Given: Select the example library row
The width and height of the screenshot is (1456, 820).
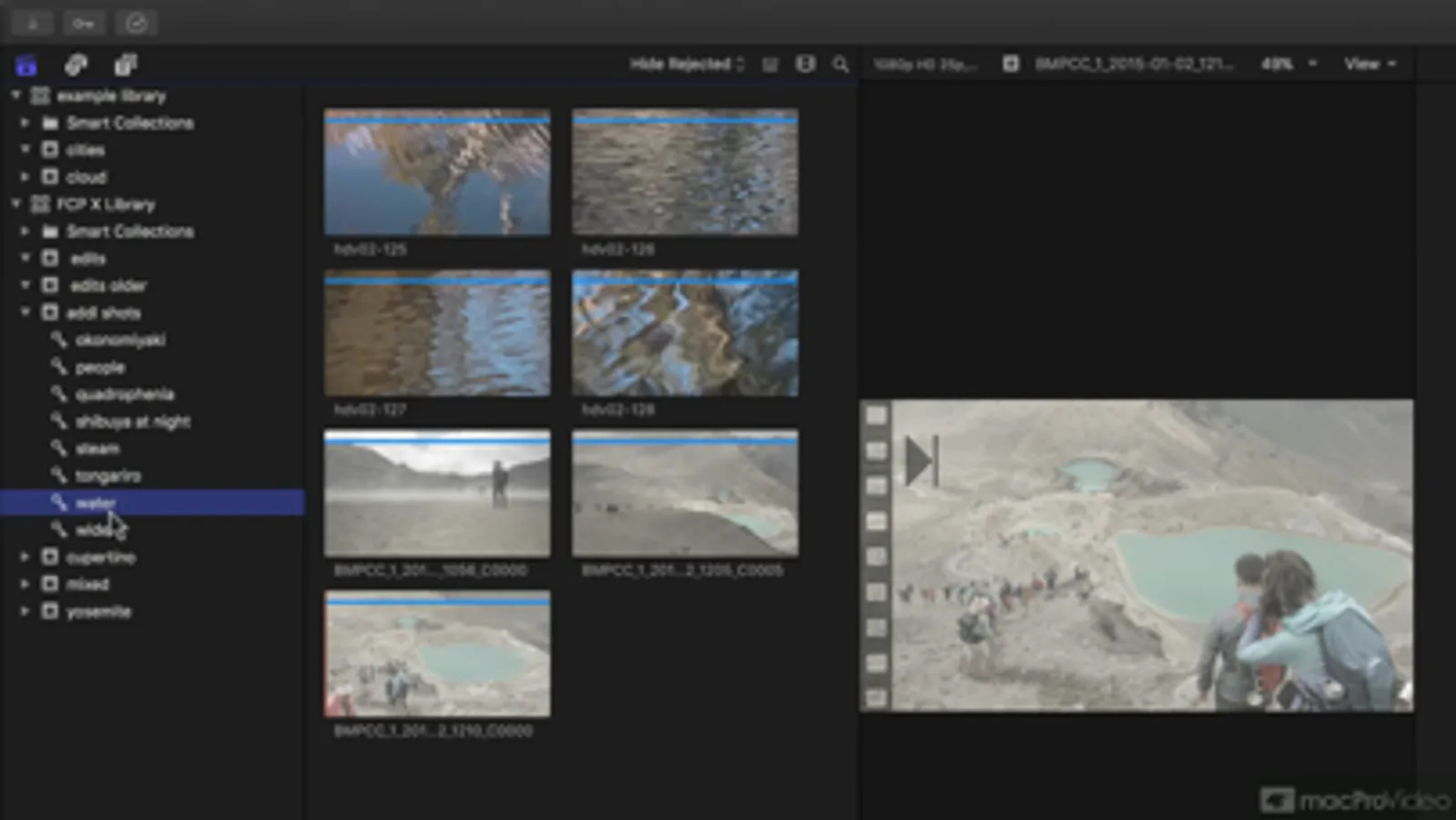Looking at the screenshot, I should pos(152,96).
